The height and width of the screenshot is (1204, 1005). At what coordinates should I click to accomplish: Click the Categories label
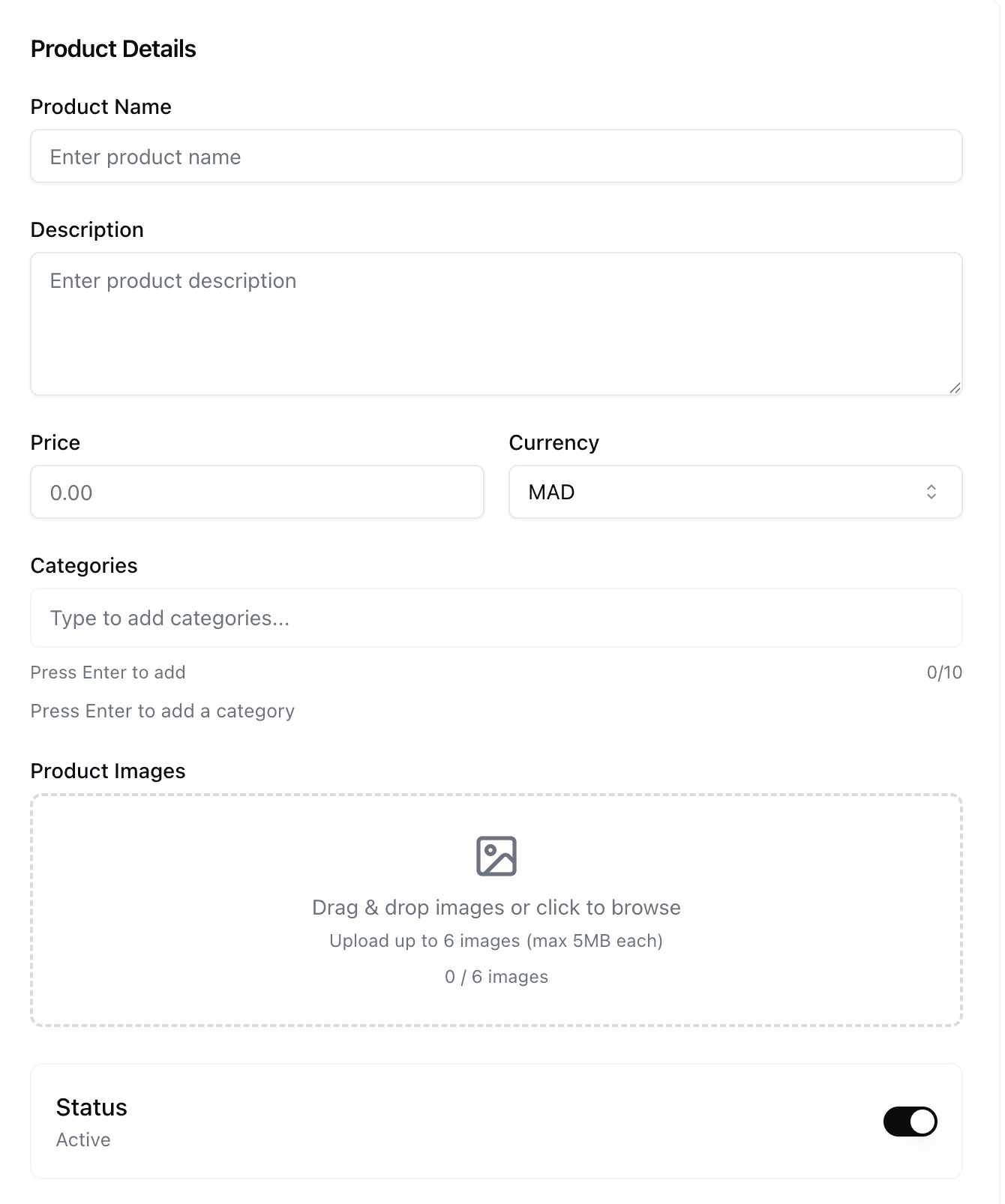pos(84,566)
